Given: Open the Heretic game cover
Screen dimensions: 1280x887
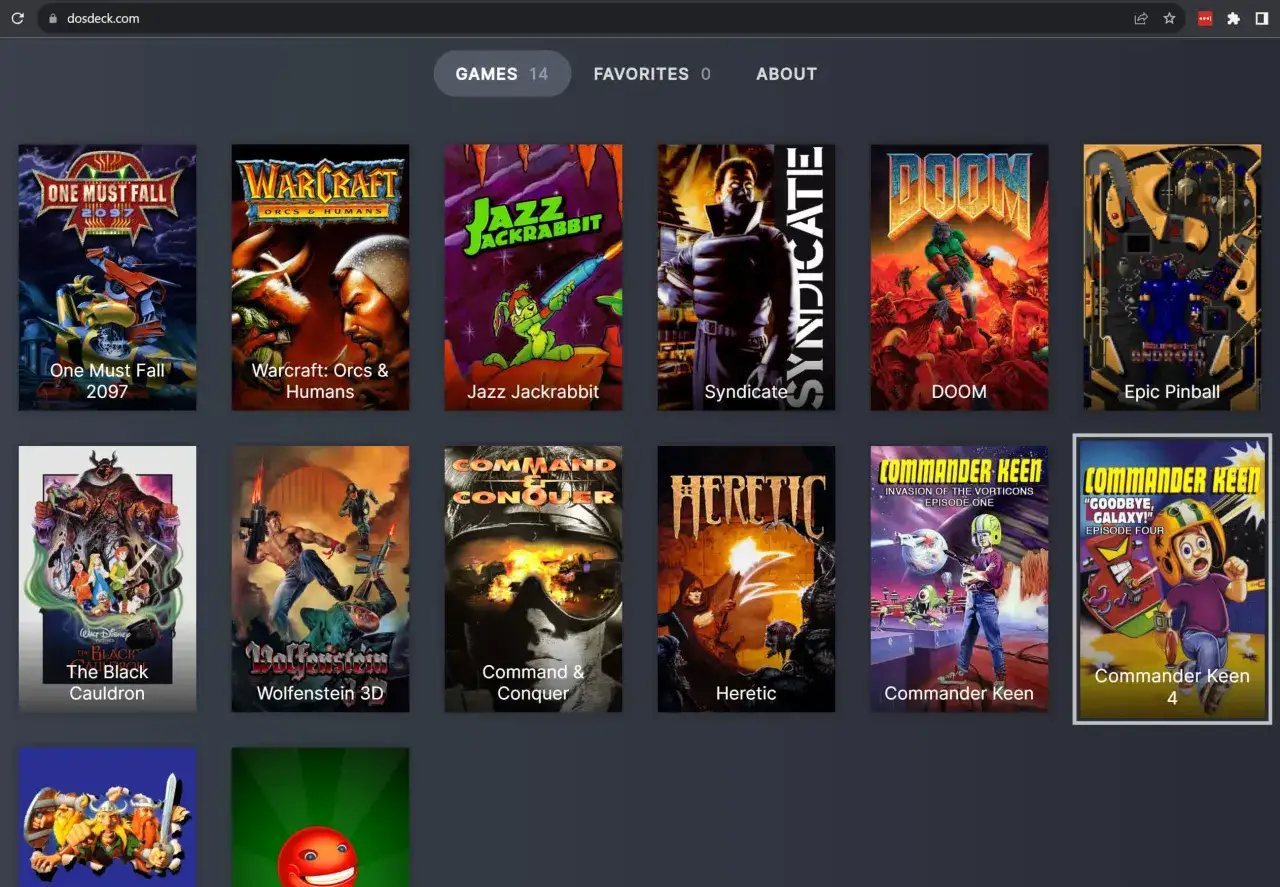Looking at the screenshot, I should coord(746,579).
